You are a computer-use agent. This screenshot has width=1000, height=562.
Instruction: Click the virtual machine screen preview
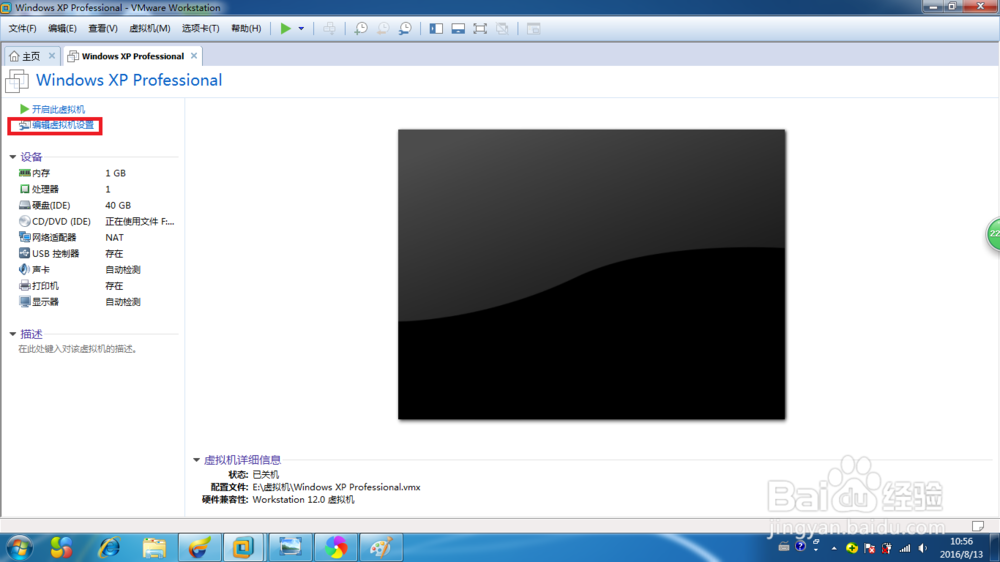[x=592, y=274]
